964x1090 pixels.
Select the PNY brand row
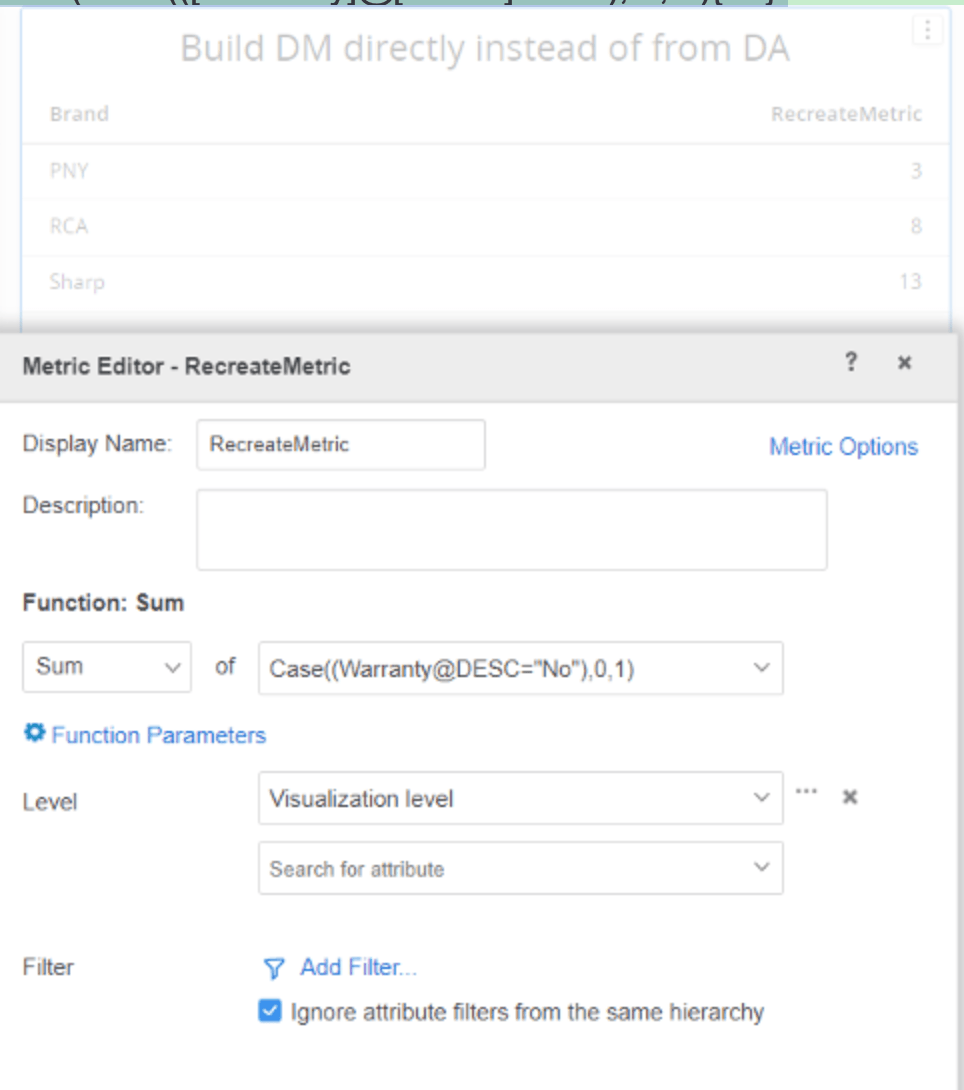69,171
